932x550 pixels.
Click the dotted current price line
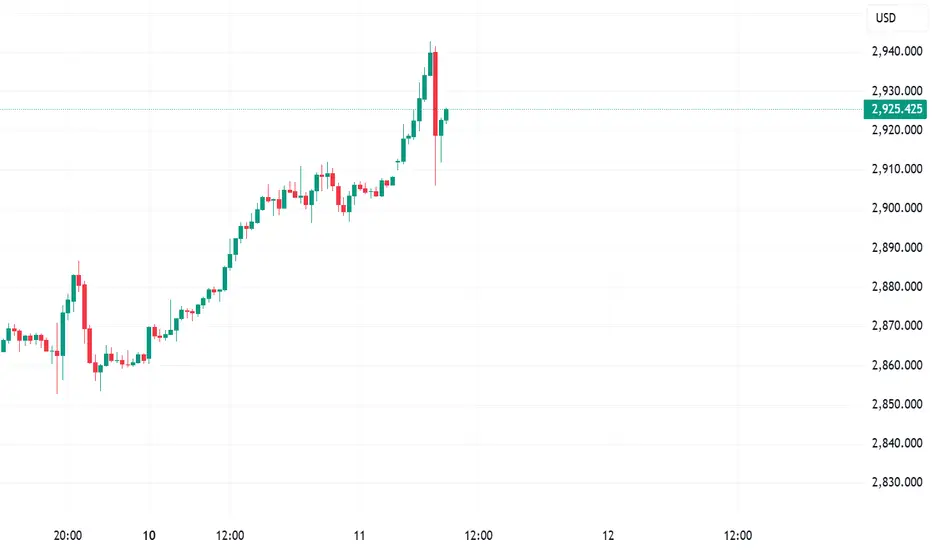click(431, 109)
